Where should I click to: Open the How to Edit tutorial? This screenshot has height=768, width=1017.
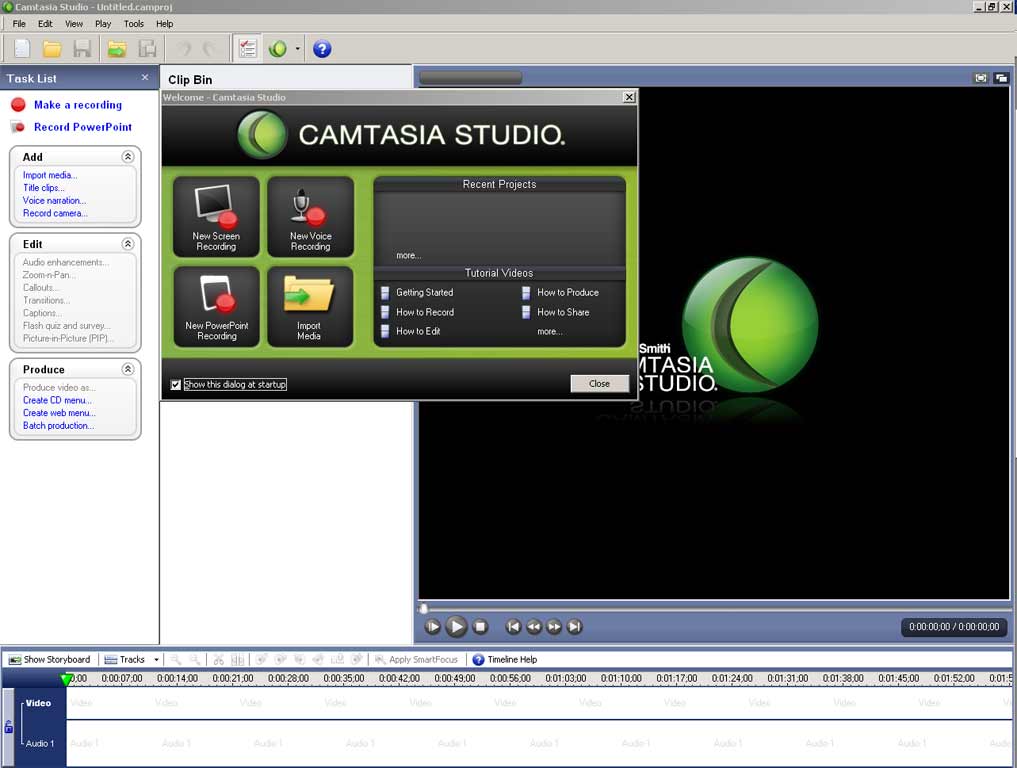point(418,331)
